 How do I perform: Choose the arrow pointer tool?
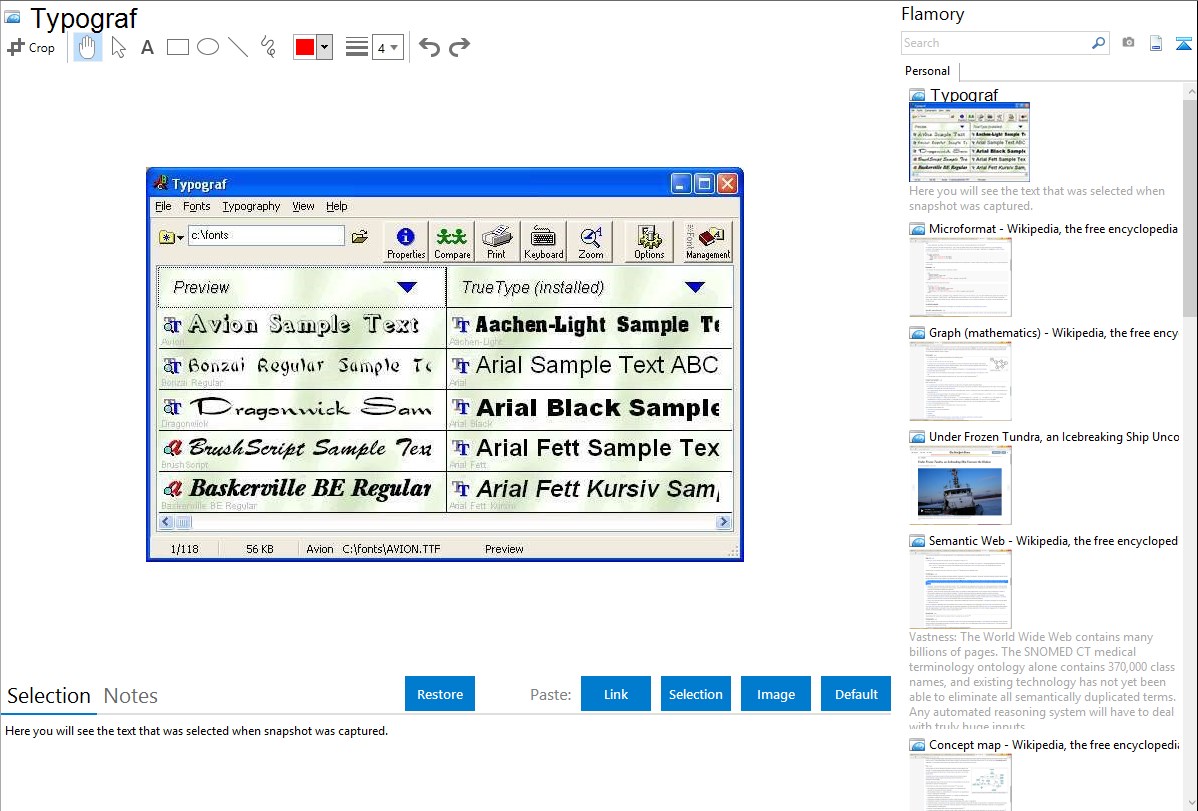118,47
